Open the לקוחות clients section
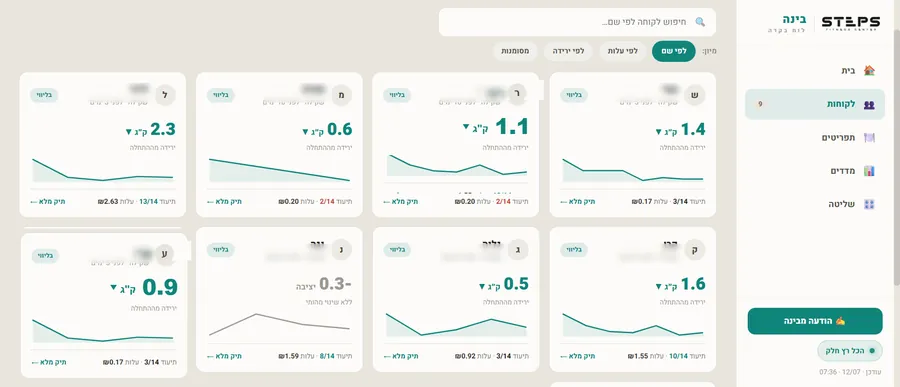The image size is (900, 387). coord(815,104)
